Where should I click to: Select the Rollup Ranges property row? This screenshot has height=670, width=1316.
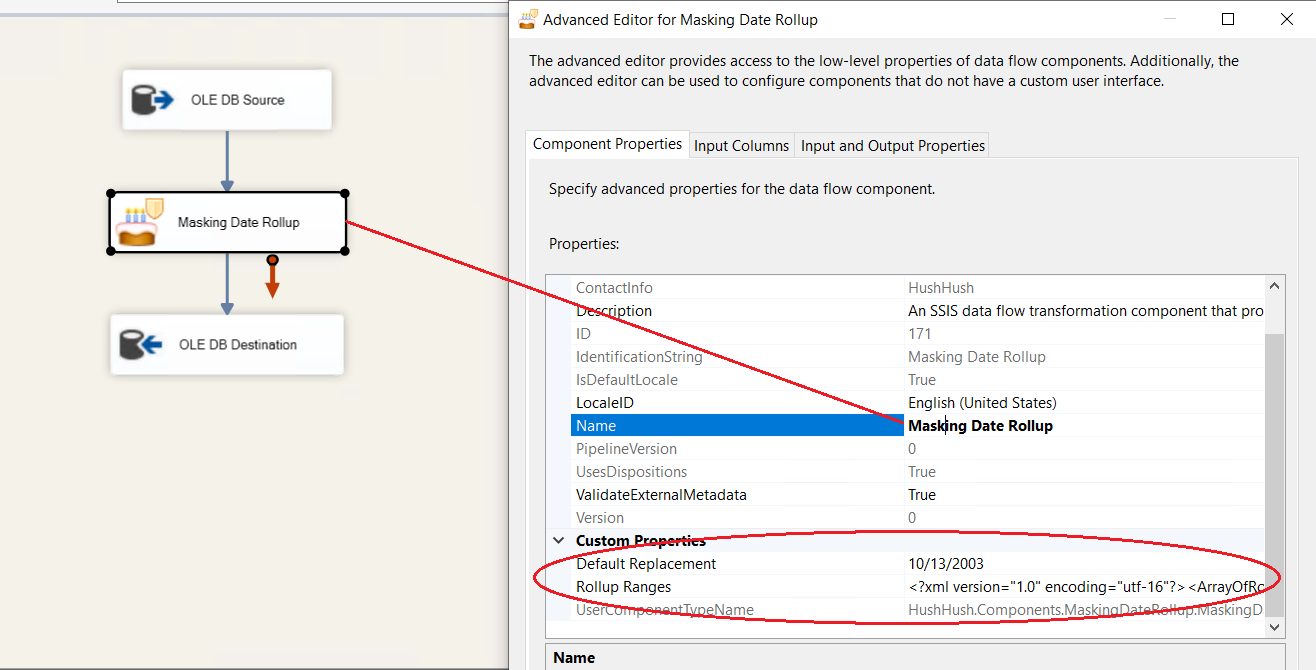click(x=623, y=587)
